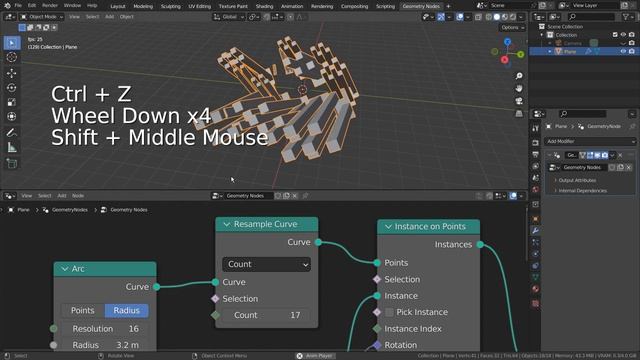Screen dimensions: 640x360
Task: Click the blue Z axis gizmo handle
Action: pyautogui.click(x=507, y=42)
